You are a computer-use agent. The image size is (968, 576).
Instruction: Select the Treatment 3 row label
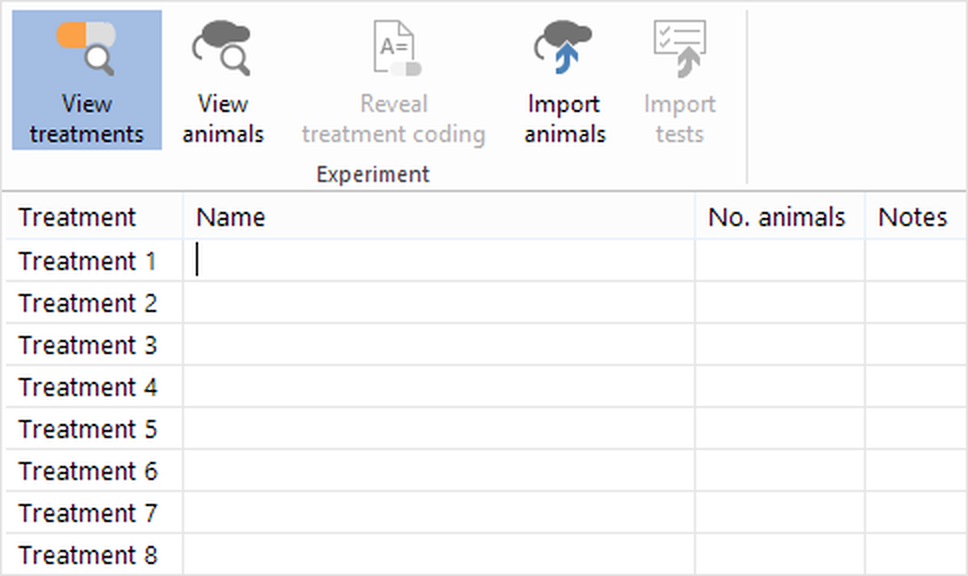coord(88,345)
